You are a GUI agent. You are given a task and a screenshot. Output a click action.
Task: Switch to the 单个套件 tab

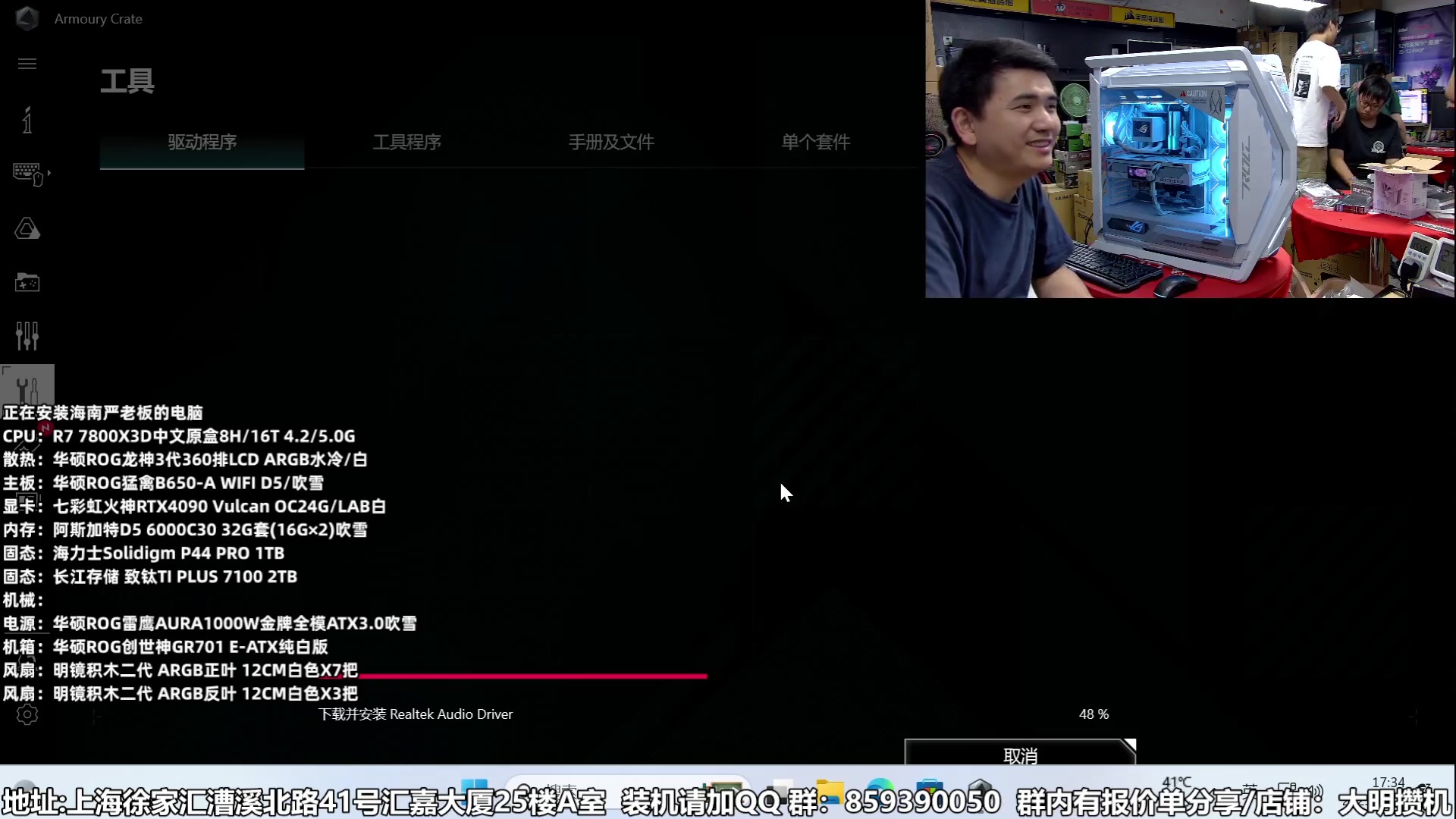coord(816,142)
